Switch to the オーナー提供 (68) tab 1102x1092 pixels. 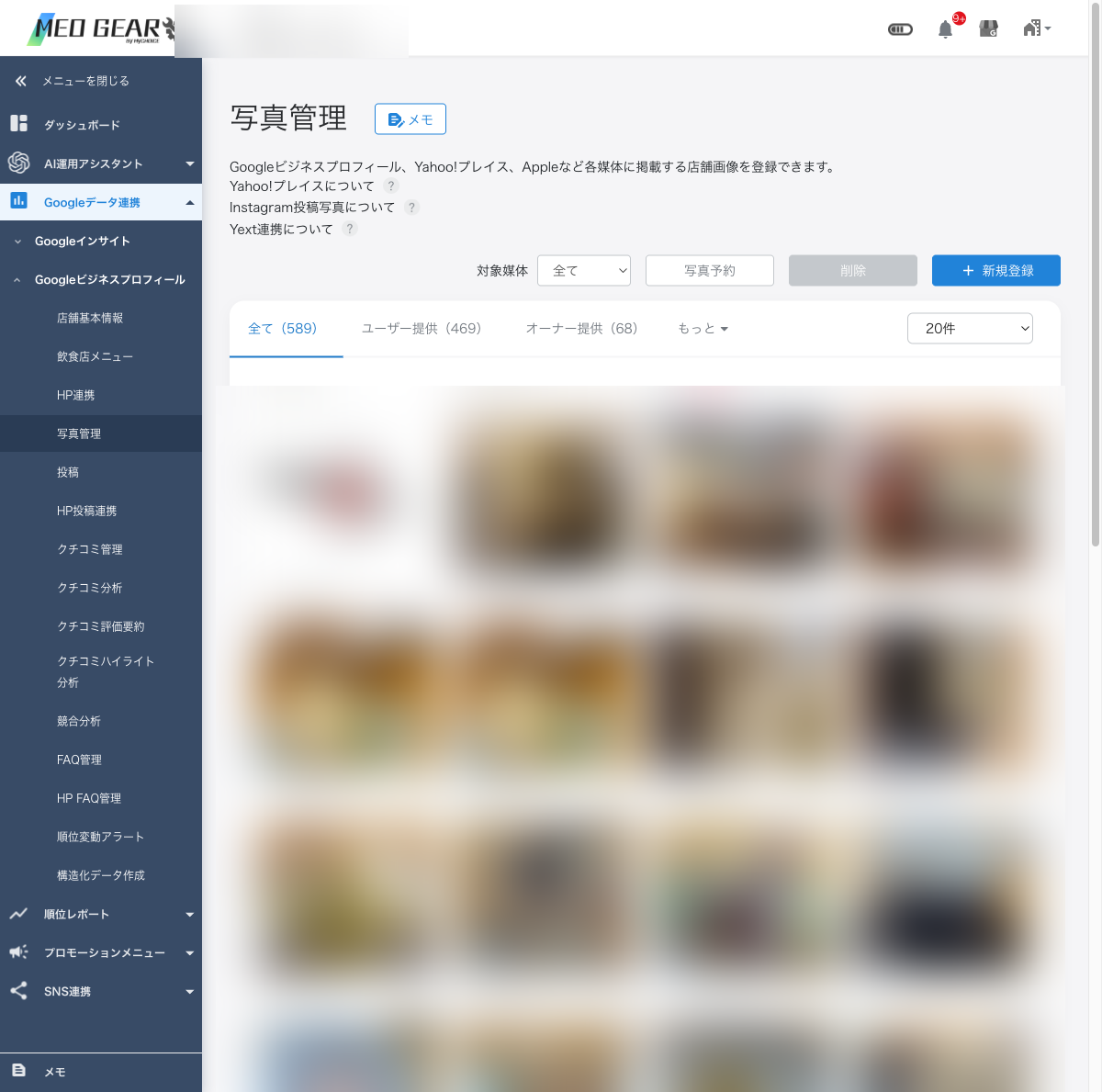click(581, 329)
